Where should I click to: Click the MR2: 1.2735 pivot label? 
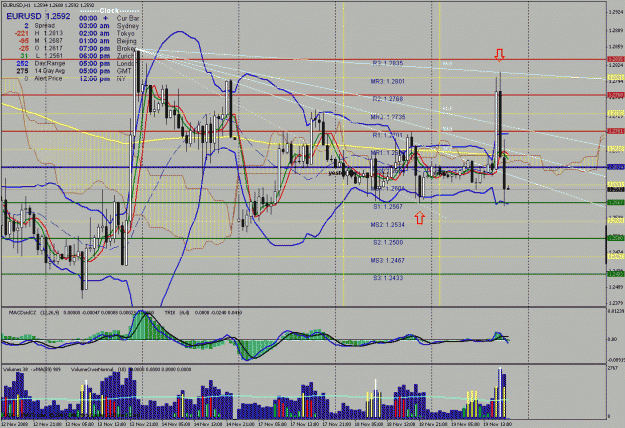click(x=387, y=117)
